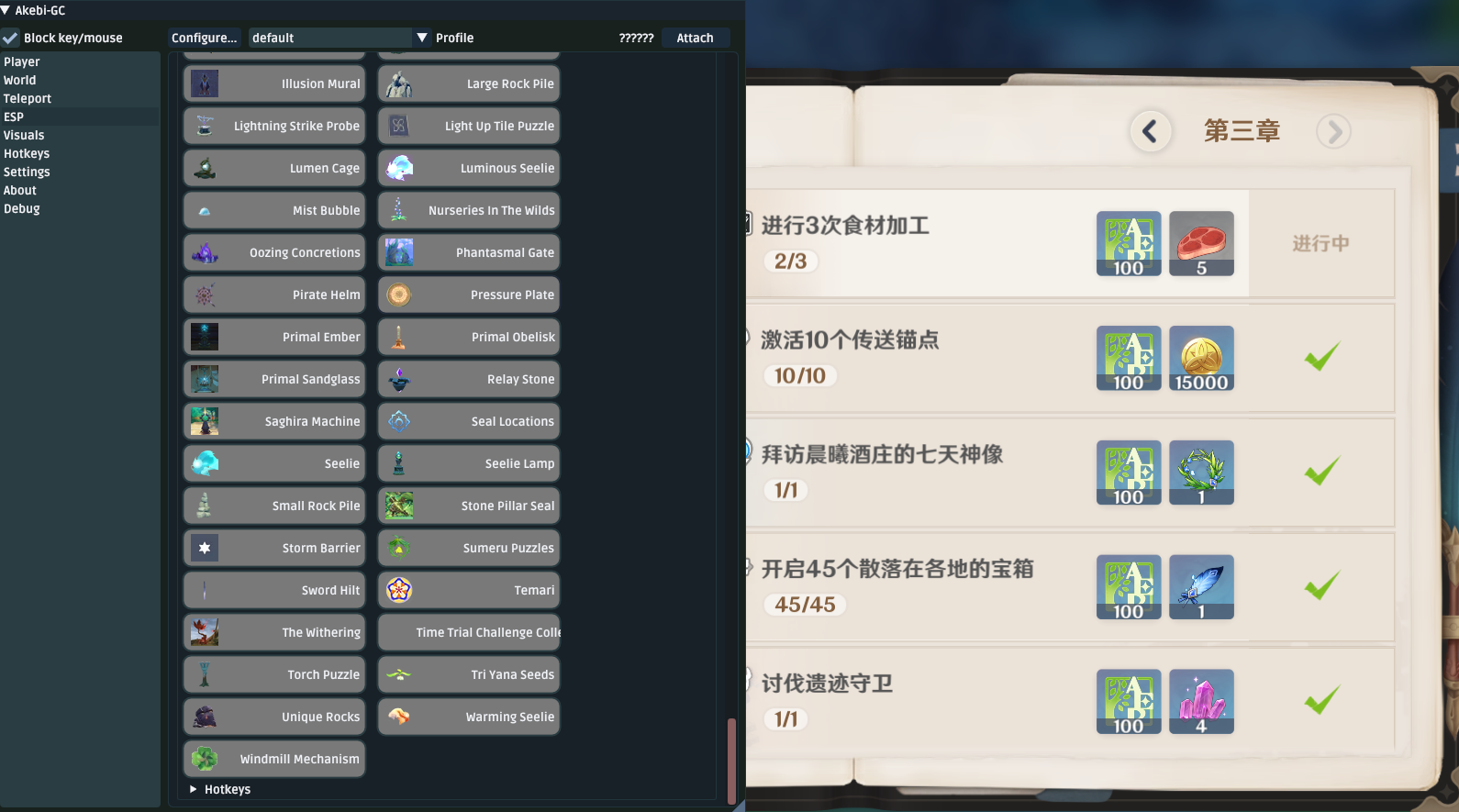Click the ESP list vertical scrollbar
The width and height of the screenshot is (1459, 812).
(x=731, y=760)
